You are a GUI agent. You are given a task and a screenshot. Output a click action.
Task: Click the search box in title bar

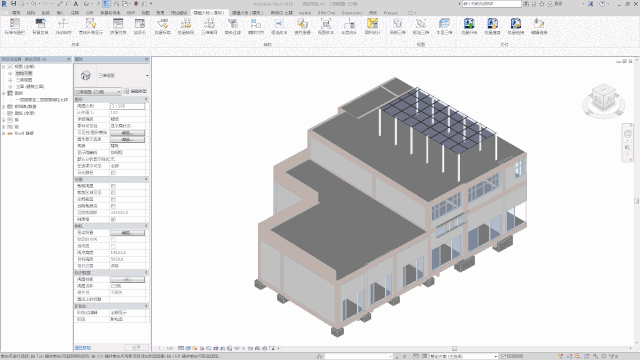pos(492,4)
